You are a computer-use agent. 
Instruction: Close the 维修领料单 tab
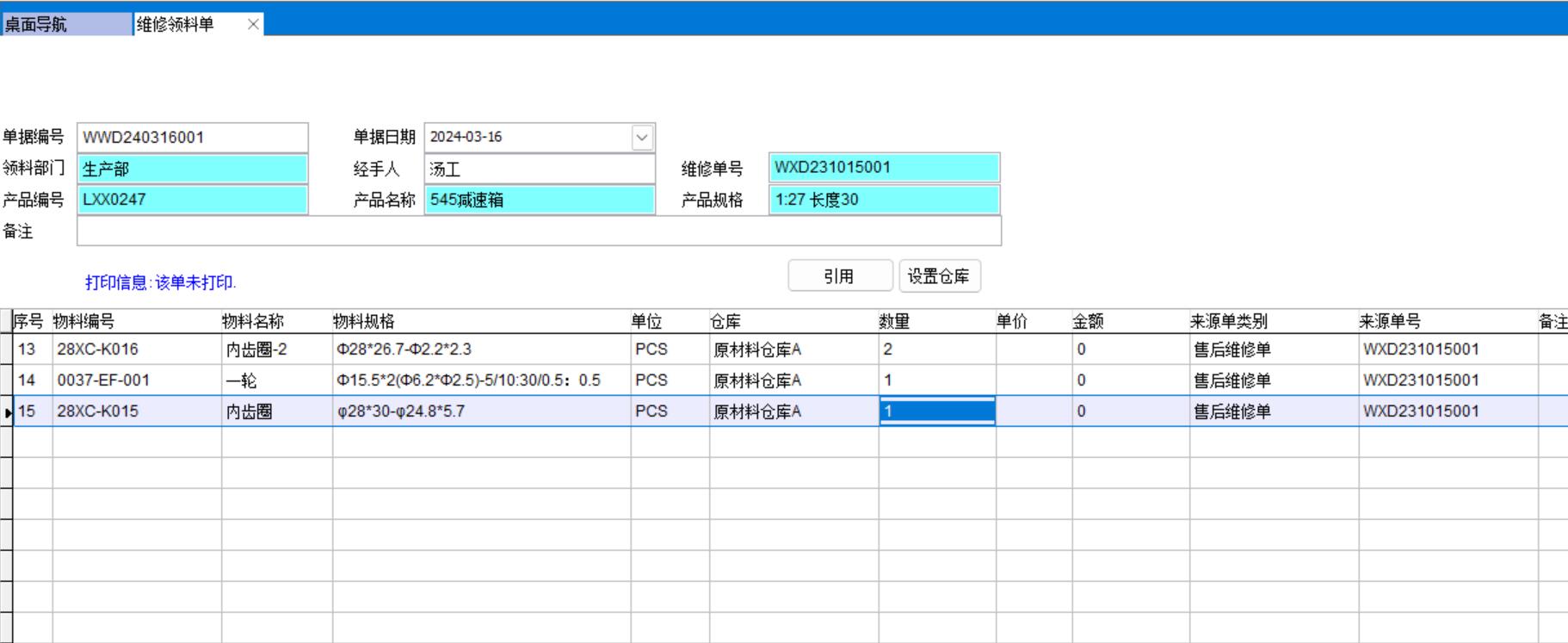tap(253, 24)
